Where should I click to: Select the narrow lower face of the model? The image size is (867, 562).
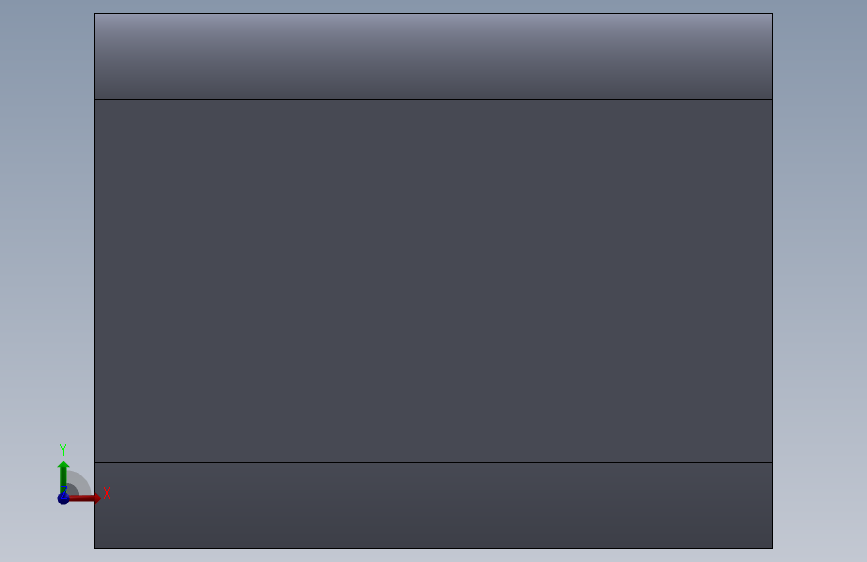tap(434, 506)
